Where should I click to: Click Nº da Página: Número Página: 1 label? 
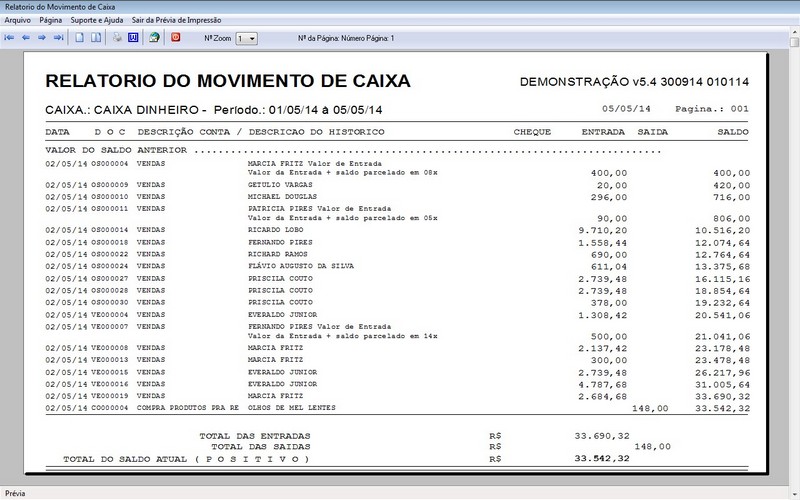(346, 38)
